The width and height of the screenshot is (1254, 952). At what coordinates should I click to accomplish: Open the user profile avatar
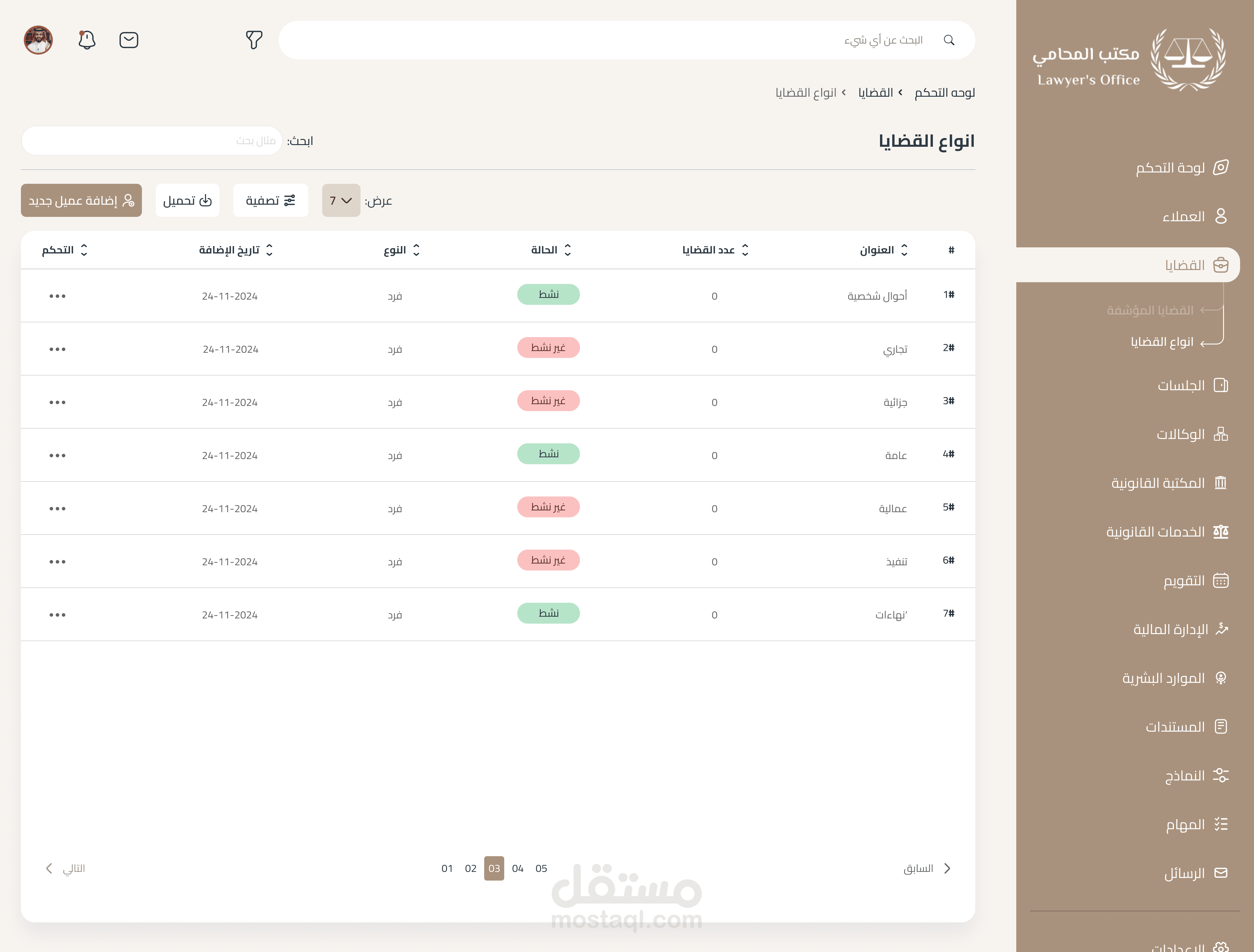coord(39,40)
